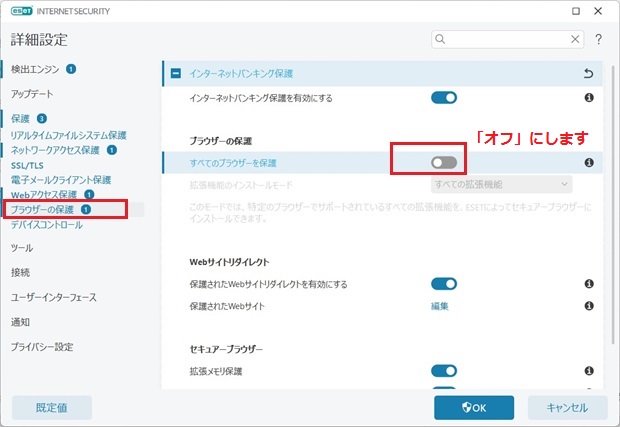Image resolution: width=620 pixels, height=427 pixels.
Task: Select 電子メールクライアント保護 in sidebar
Action: (61, 180)
